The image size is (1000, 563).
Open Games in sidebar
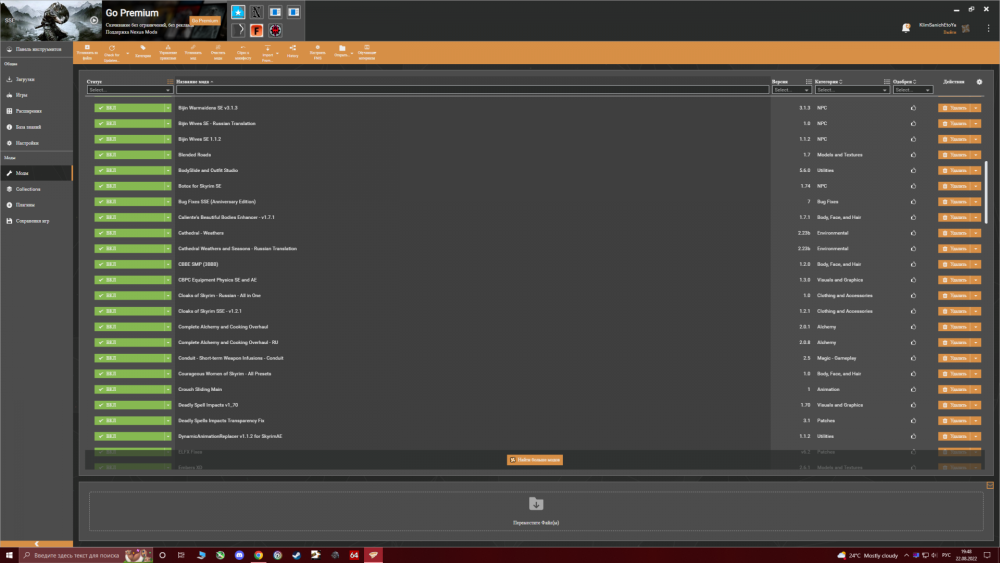coord(36,95)
